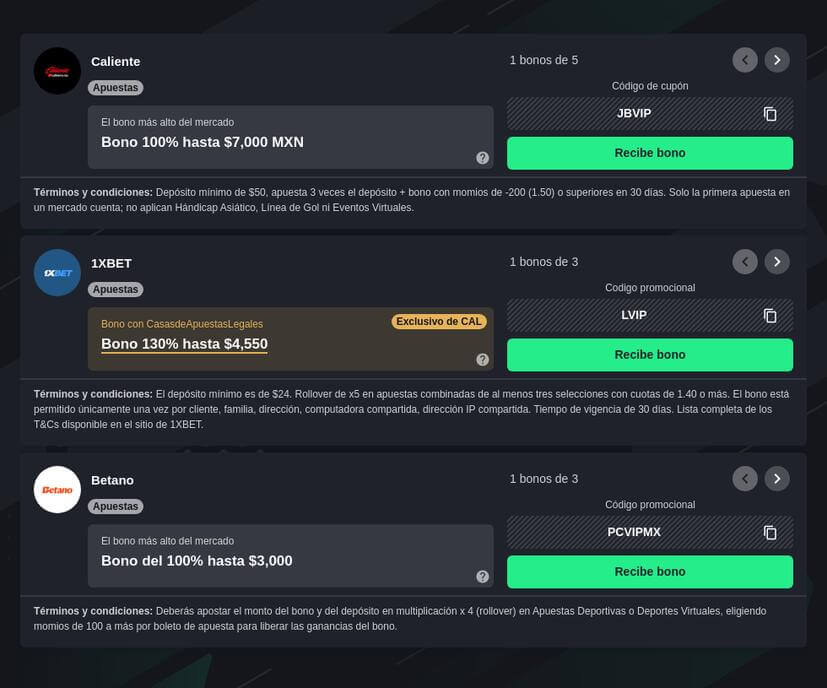This screenshot has height=688, width=827.
Task: Select the Apuestas tag under Caliente
Action: (x=115, y=87)
